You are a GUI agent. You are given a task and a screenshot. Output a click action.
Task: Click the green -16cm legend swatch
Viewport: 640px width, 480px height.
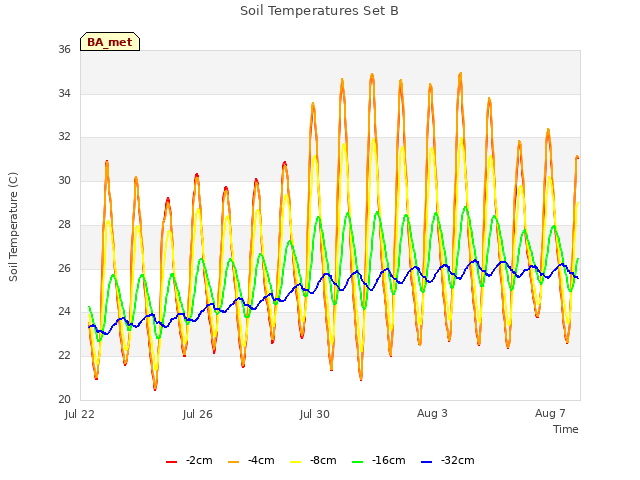pos(358,462)
